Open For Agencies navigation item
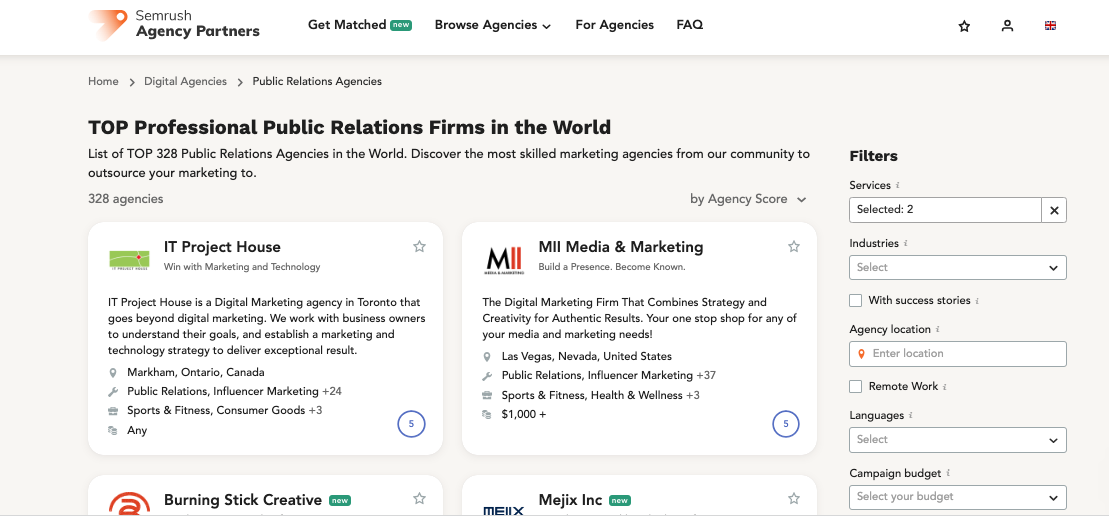Viewport: 1109px width, 519px height. (615, 25)
